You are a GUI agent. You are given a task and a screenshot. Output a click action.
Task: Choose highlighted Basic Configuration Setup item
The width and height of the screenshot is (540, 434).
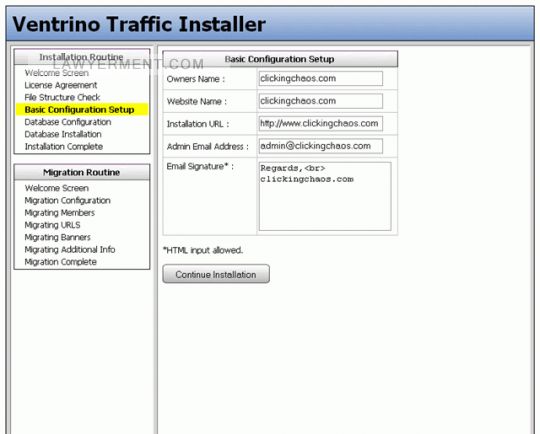pyautogui.click(x=82, y=110)
